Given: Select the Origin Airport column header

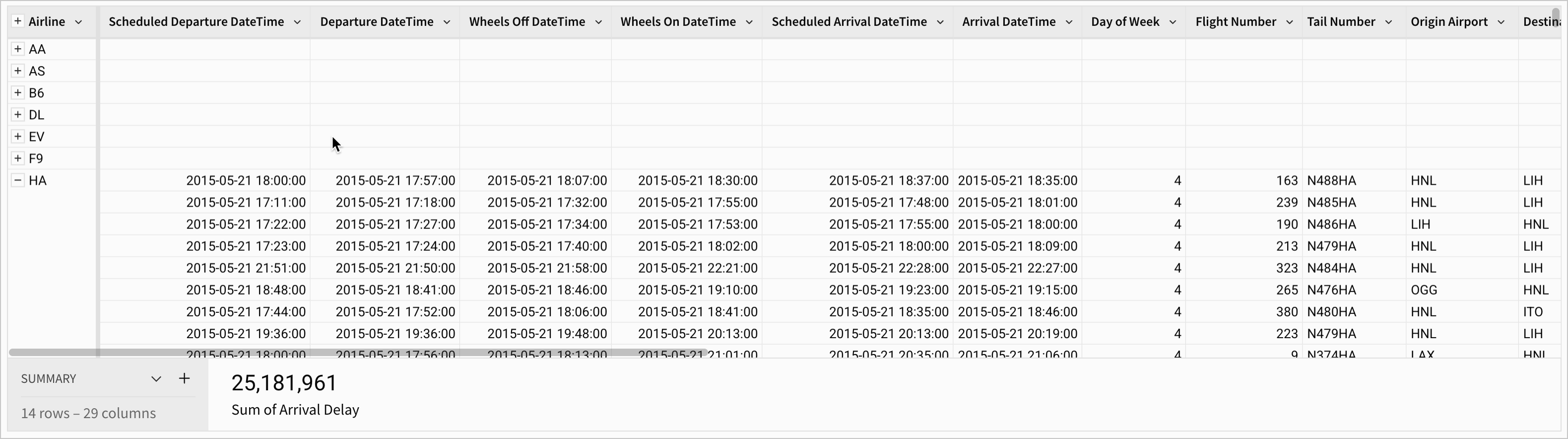Looking at the screenshot, I should [1449, 22].
